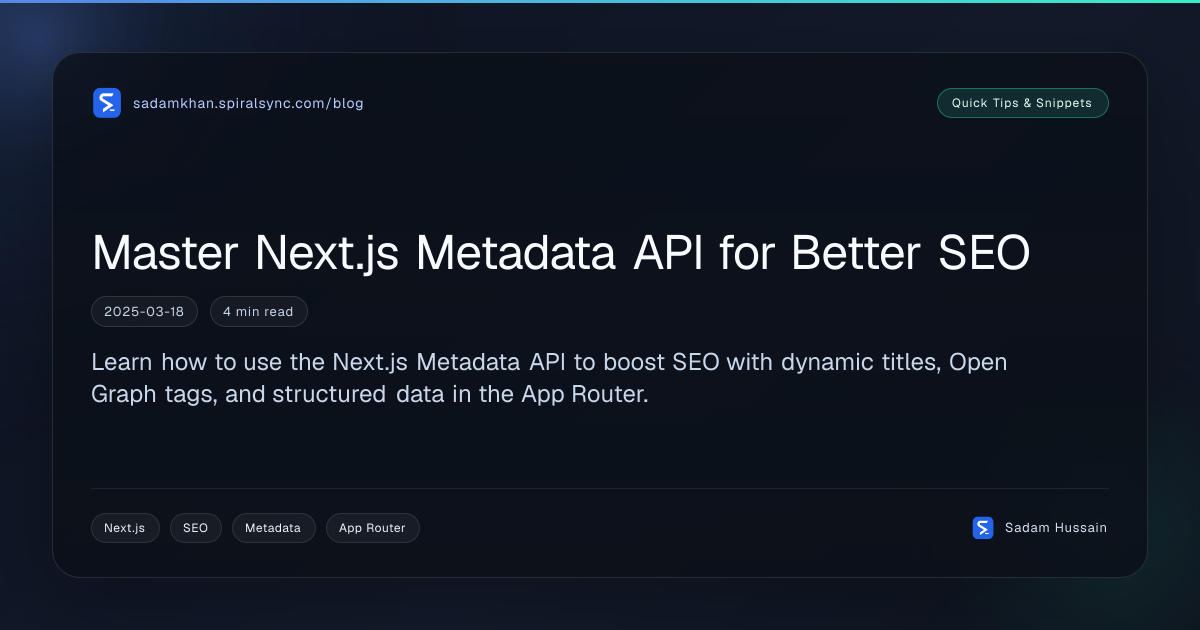1200x630 pixels.
Task: Click the author logo beside Sadam Hussain
Action: (983, 528)
